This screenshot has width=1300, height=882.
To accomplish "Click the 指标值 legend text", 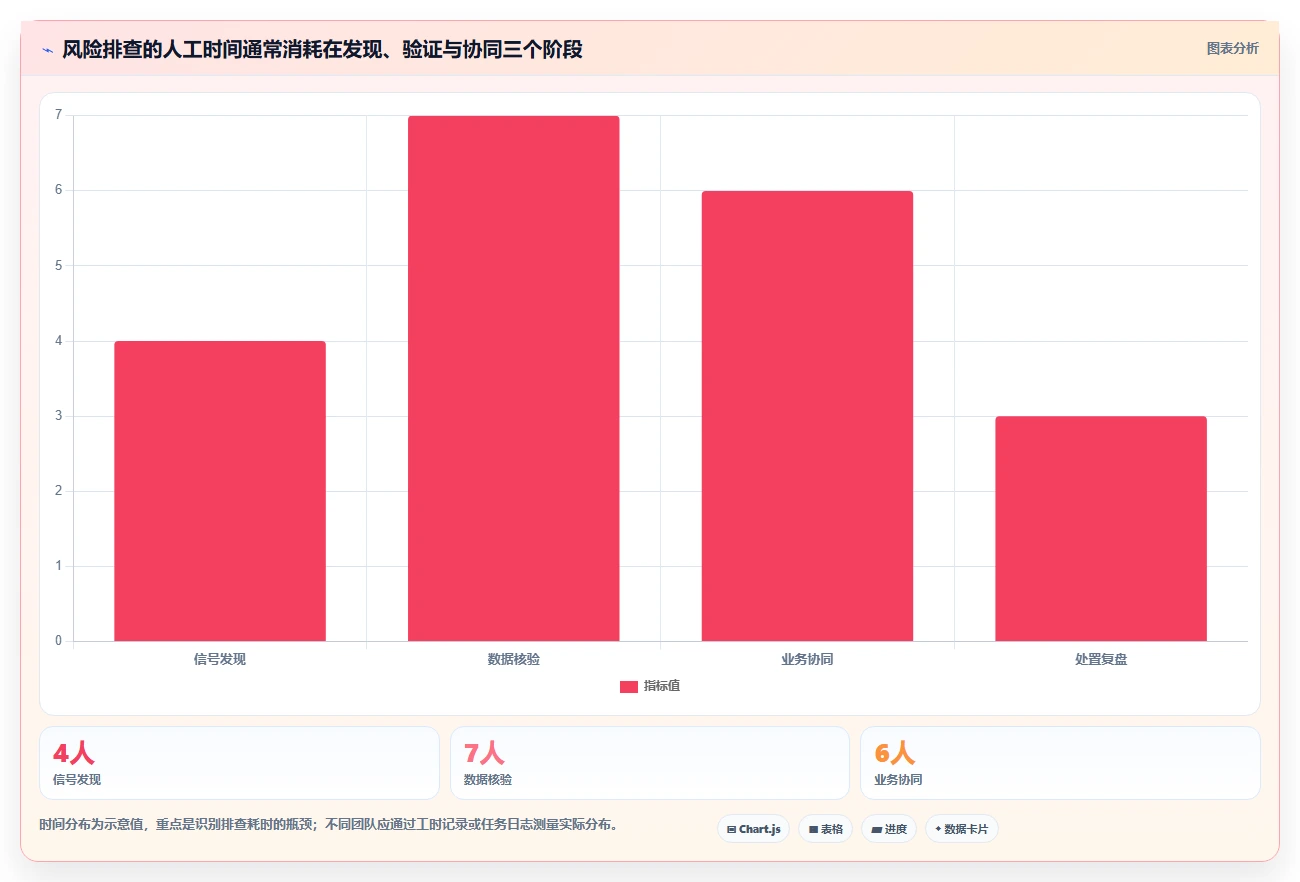I will click(662, 686).
